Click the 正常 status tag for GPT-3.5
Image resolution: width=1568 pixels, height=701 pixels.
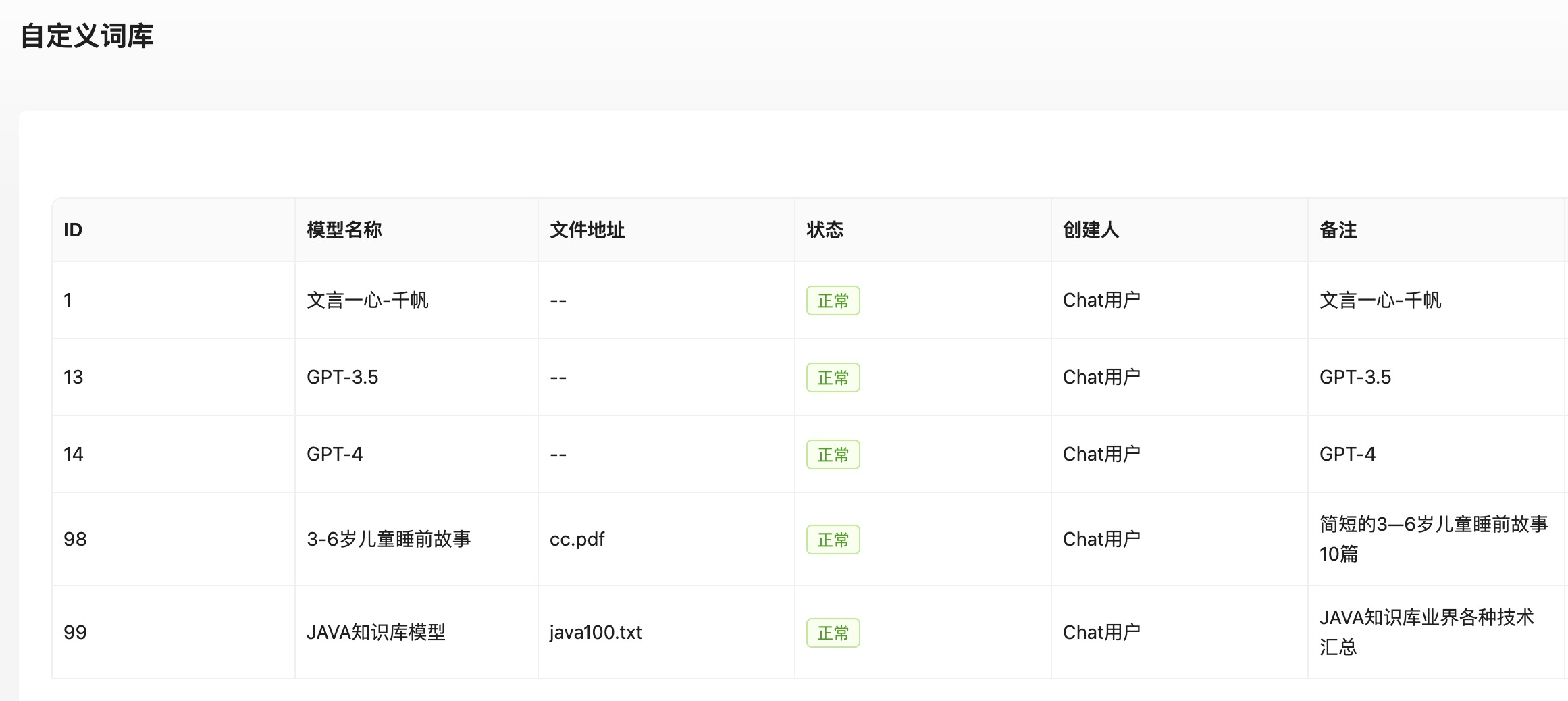(x=833, y=378)
